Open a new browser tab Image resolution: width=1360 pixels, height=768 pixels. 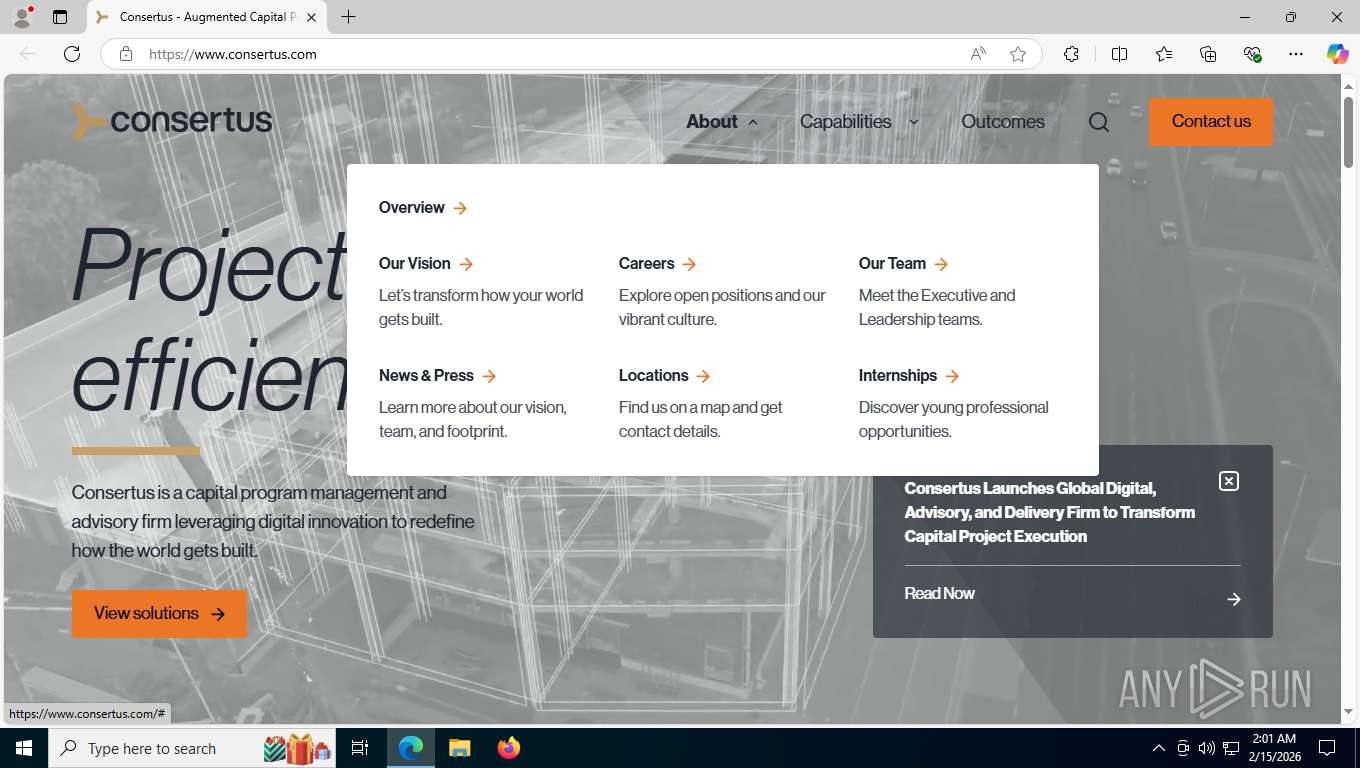click(348, 17)
